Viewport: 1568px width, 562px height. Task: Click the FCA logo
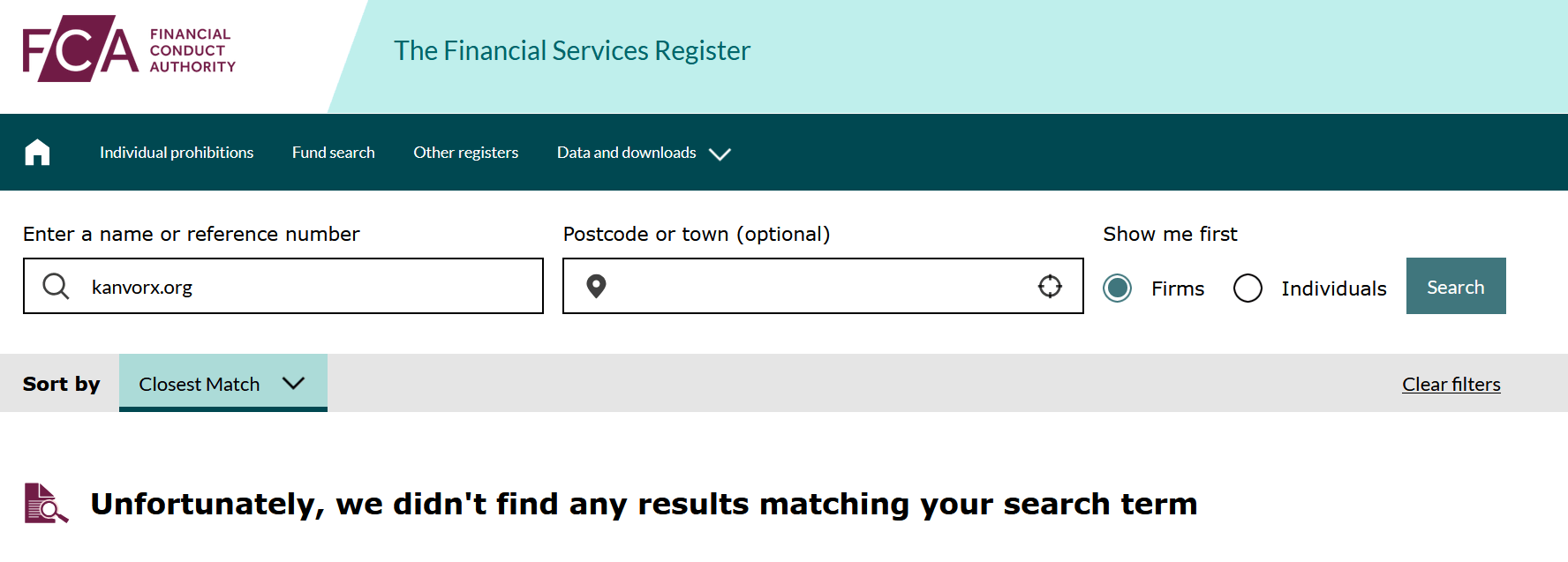(x=129, y=49)
